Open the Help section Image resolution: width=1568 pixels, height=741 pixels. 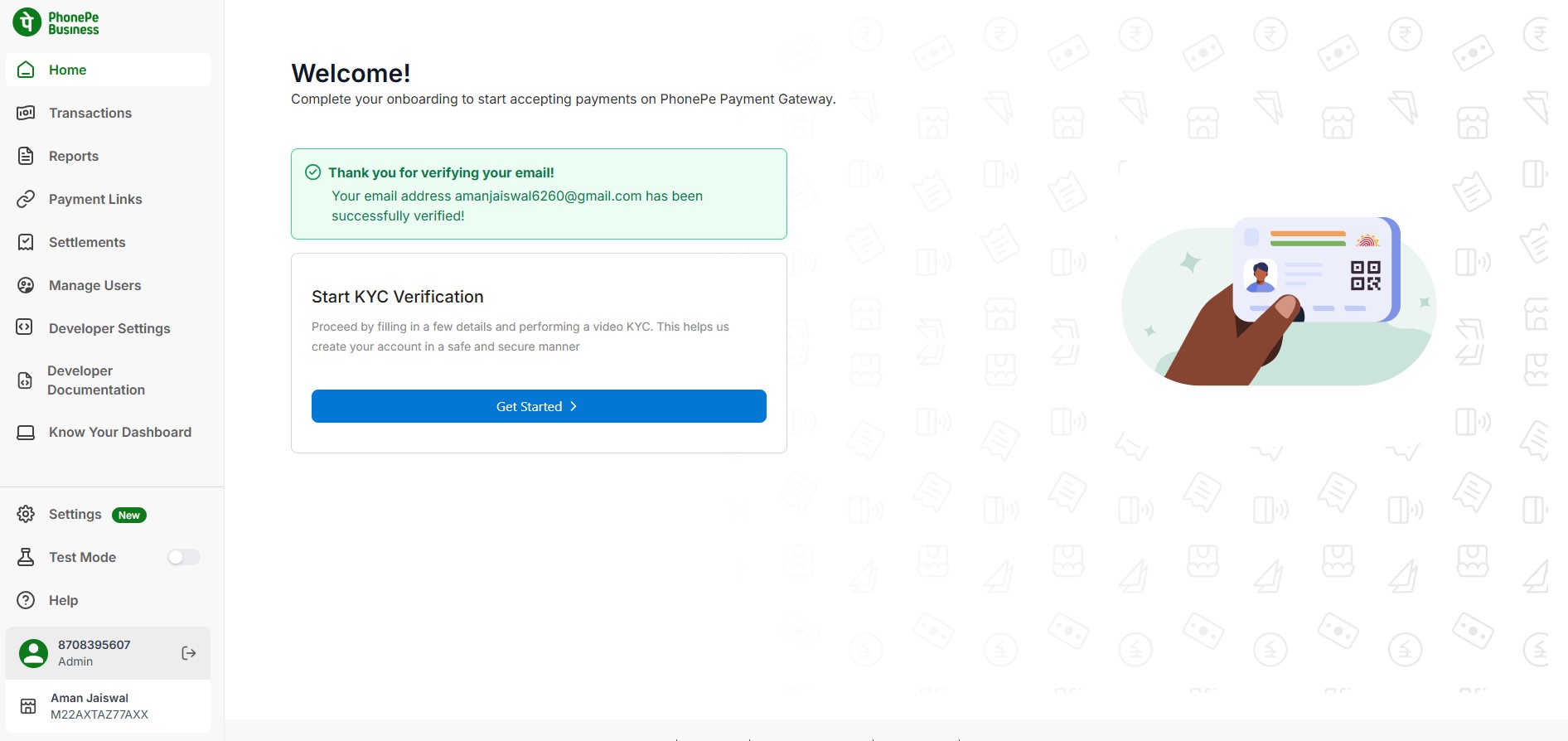108,600
